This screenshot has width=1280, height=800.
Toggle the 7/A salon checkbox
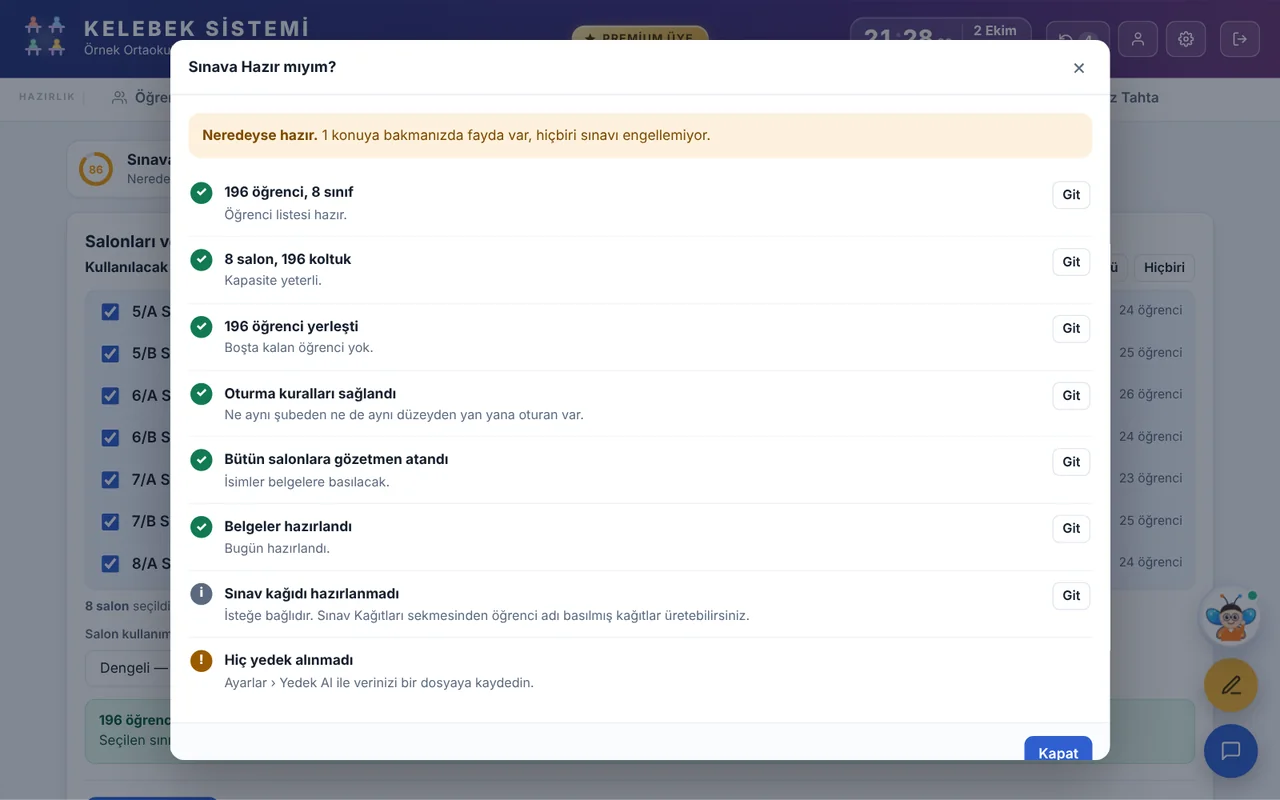[111, 480]
